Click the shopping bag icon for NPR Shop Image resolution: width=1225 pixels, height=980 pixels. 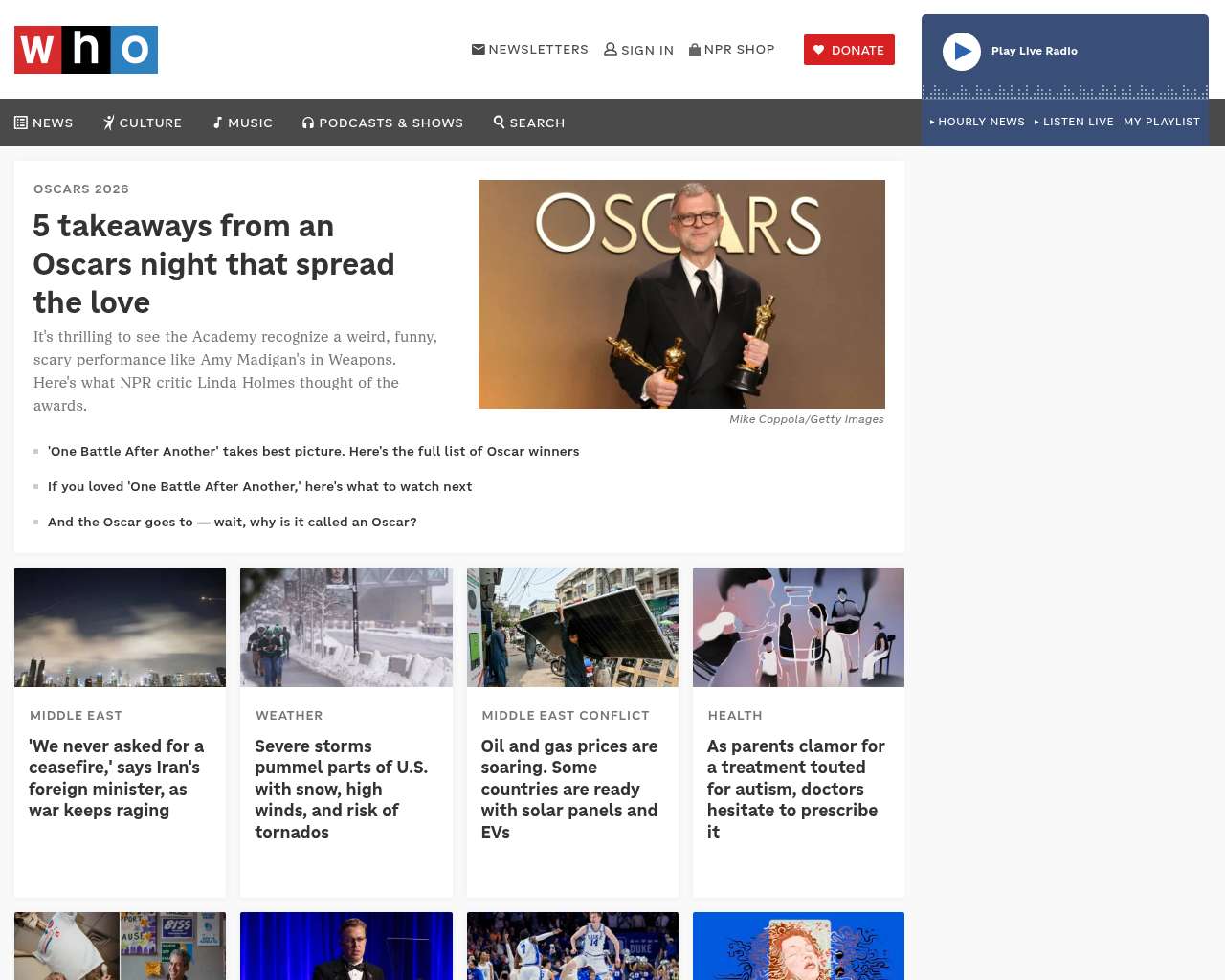click(x=695, y=49)
